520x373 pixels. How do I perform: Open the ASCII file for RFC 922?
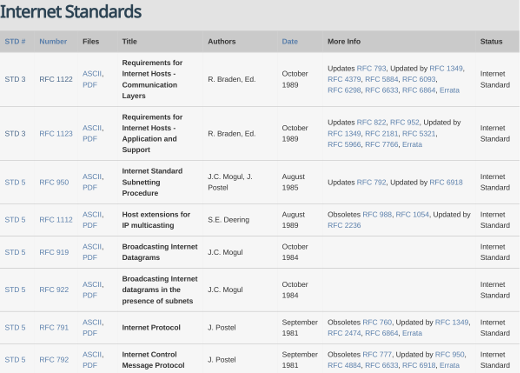(x=93, y=285)
